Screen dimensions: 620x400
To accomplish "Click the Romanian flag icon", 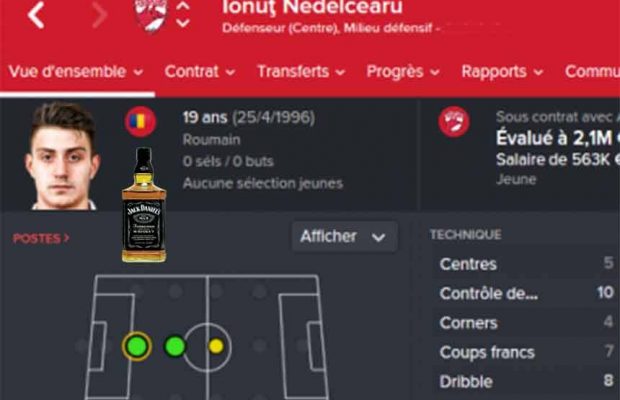I will (x=140, y=121).
